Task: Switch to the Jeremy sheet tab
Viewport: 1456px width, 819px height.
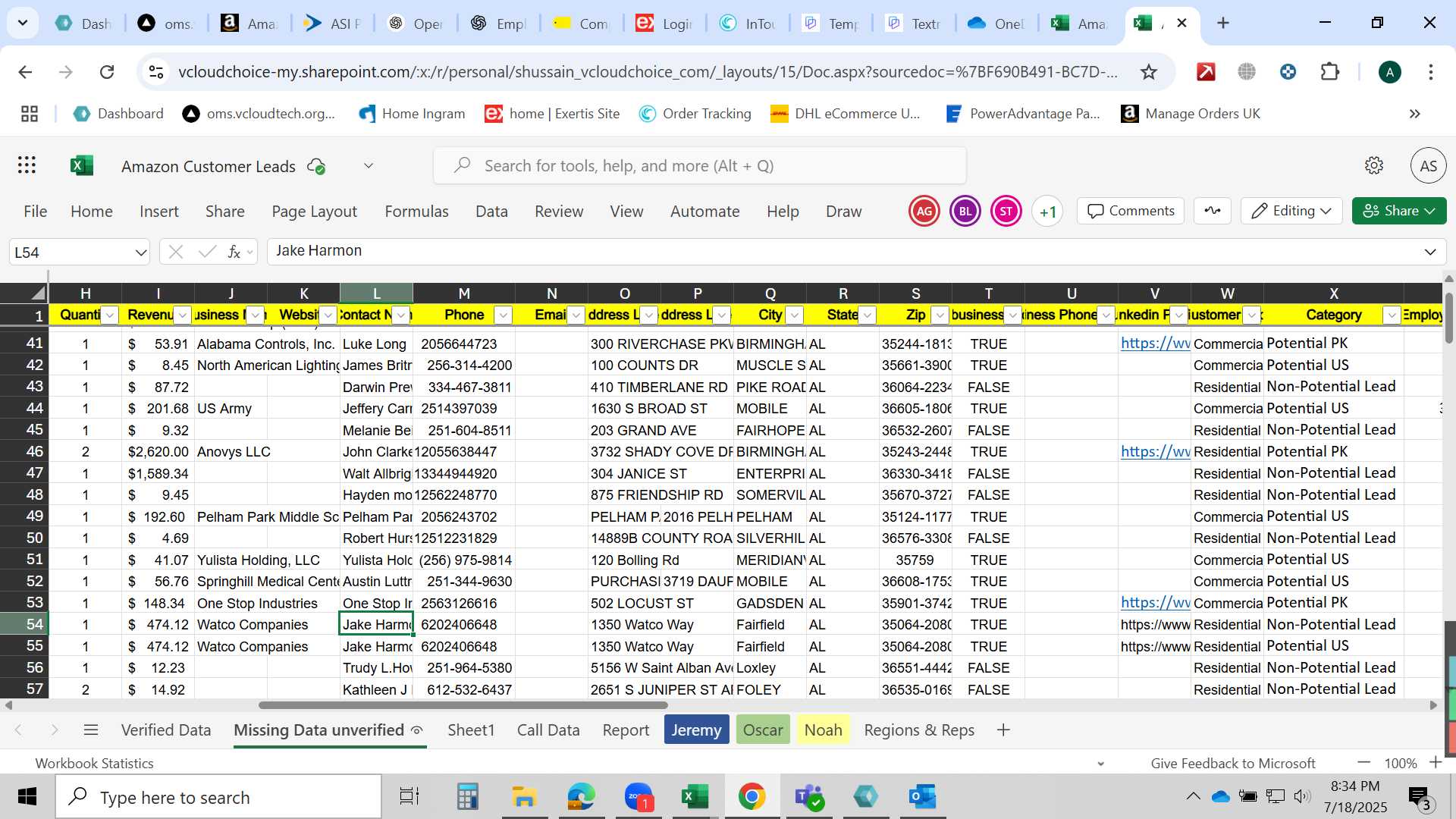Action: tap(696, 730)
